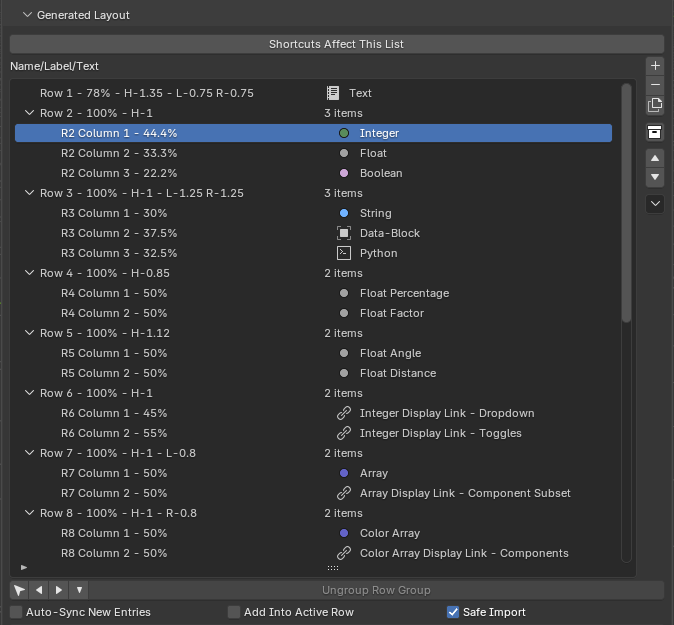Select R3 Column 1 - 30% entry
This screenshot has height=625, width=674.
pyautogui.click(x=313, y=213)
